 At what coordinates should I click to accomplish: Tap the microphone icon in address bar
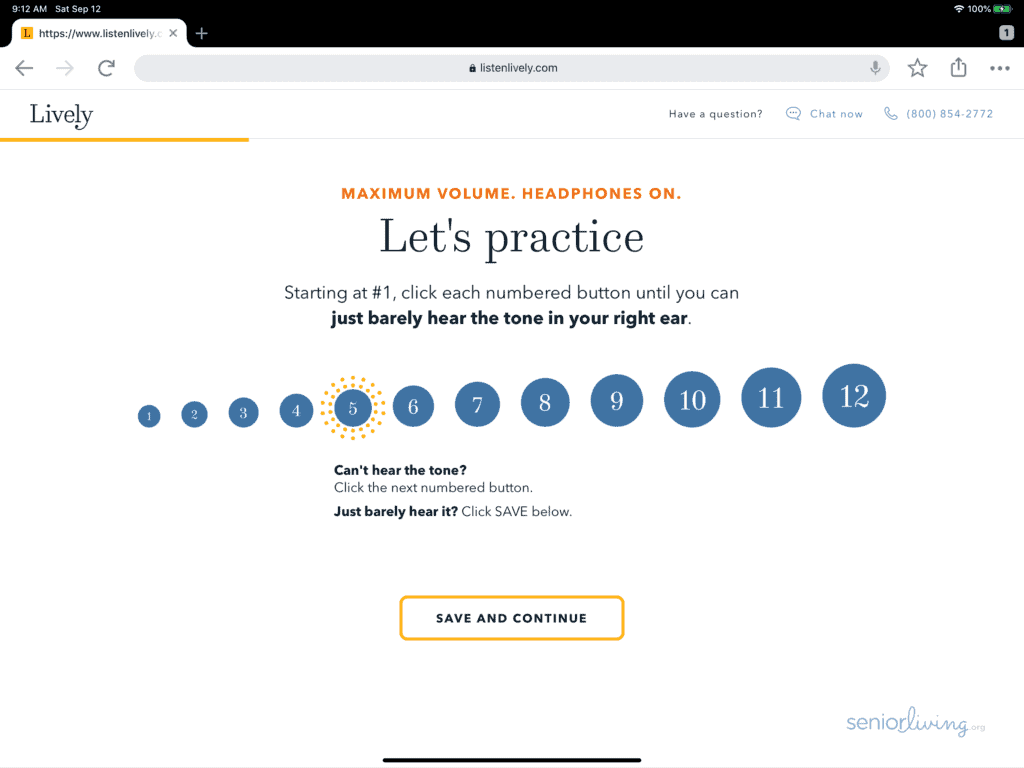875,68
